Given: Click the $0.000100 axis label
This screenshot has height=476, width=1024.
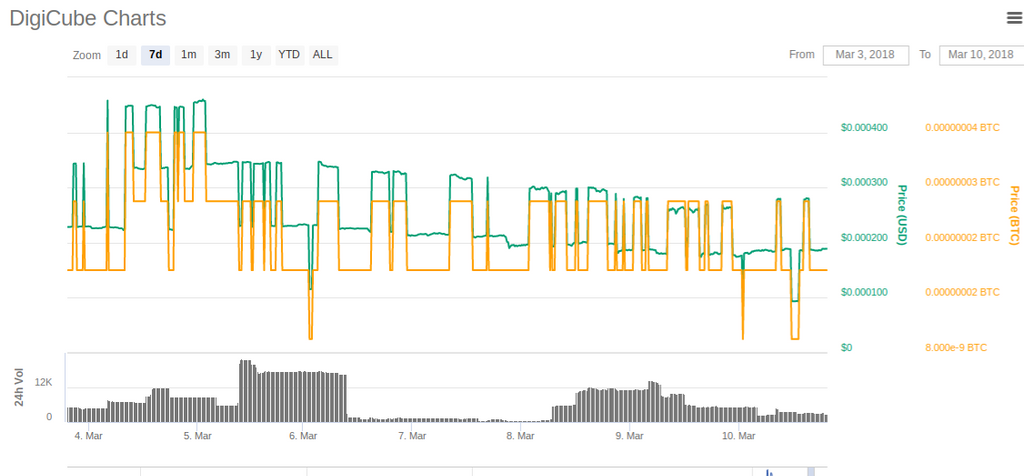Looking at the screenshot, I should 864,292.
